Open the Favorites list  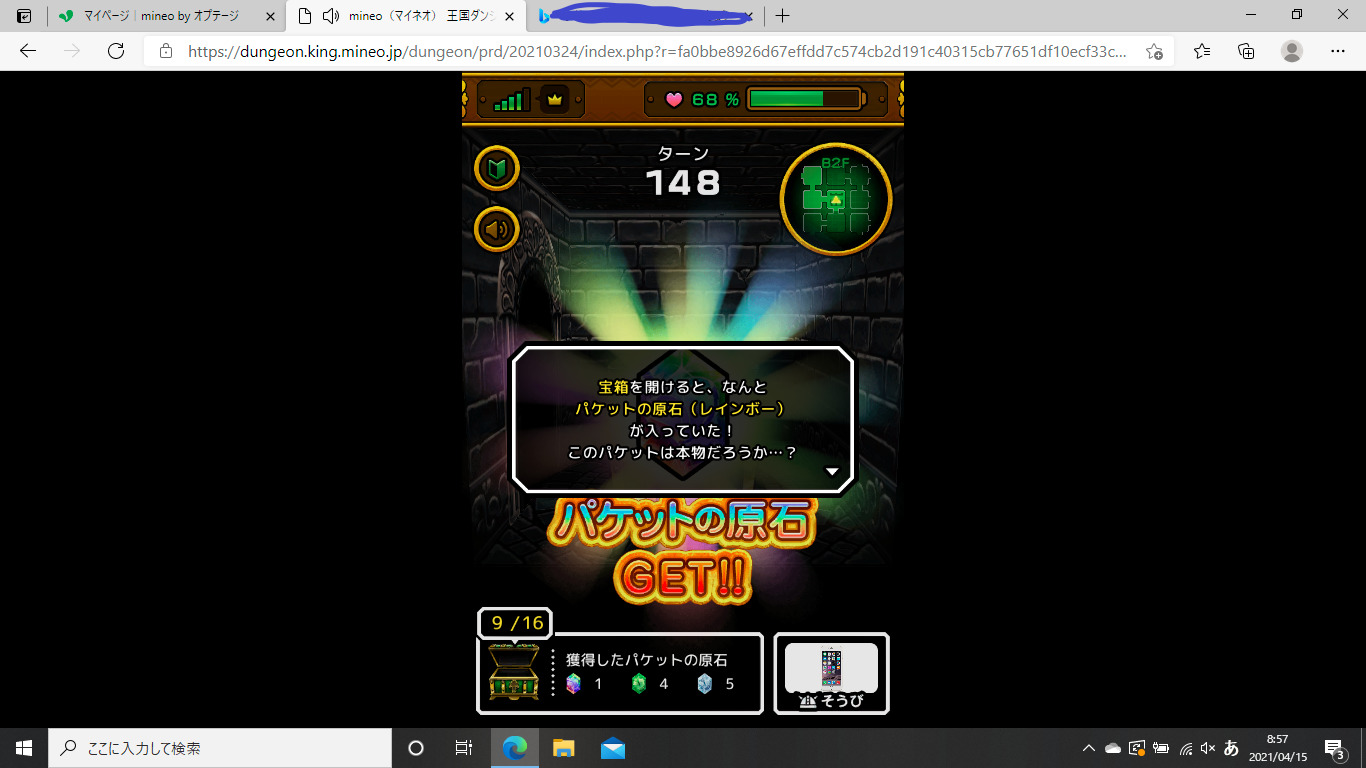coord(1202,51)
